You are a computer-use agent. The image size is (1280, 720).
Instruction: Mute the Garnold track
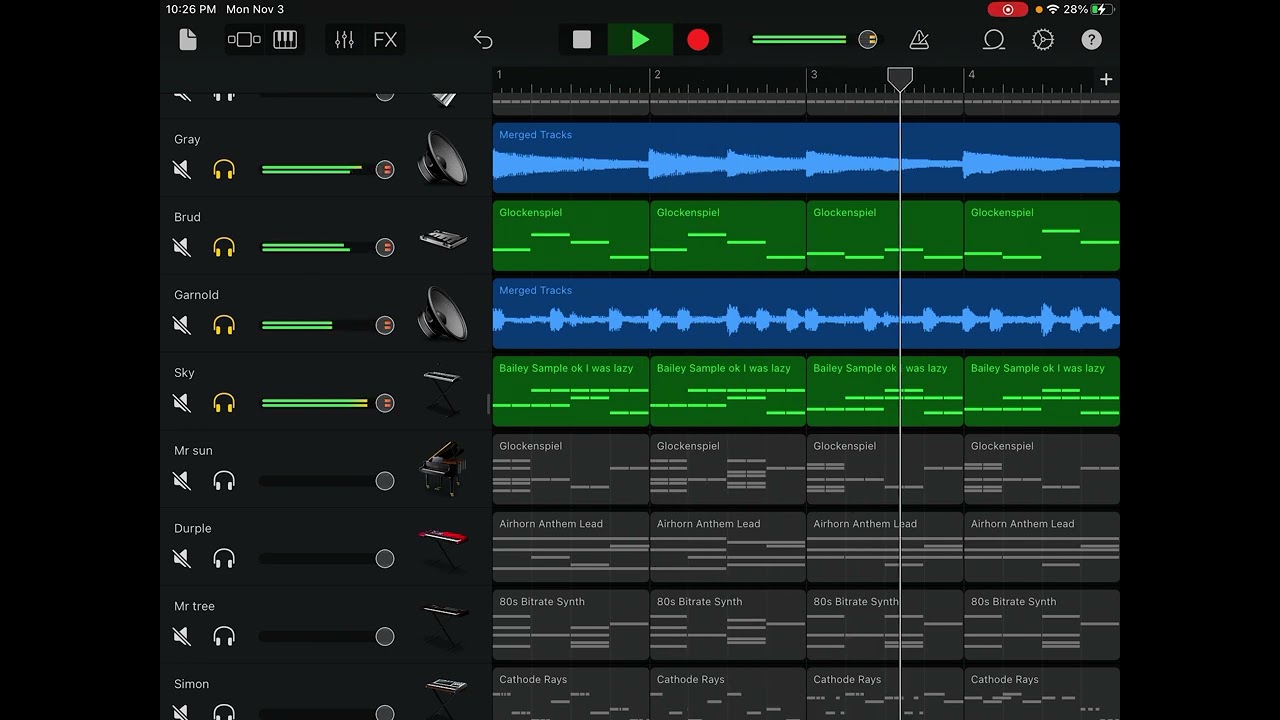[x=182, y=325]
